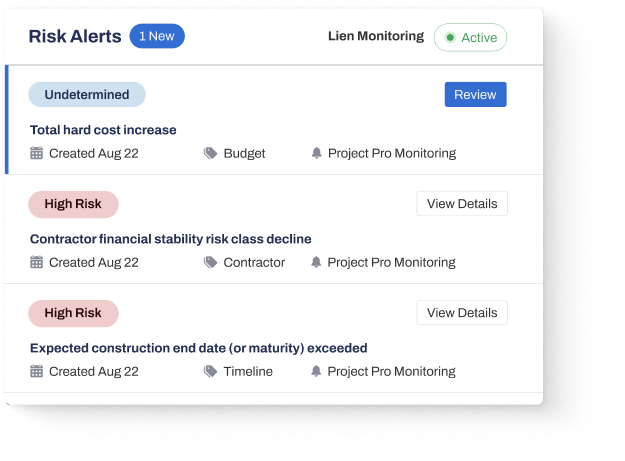Open Contractor financial stability risk class decline
This screenshot has height=461, width=625.
coord(171,239)
